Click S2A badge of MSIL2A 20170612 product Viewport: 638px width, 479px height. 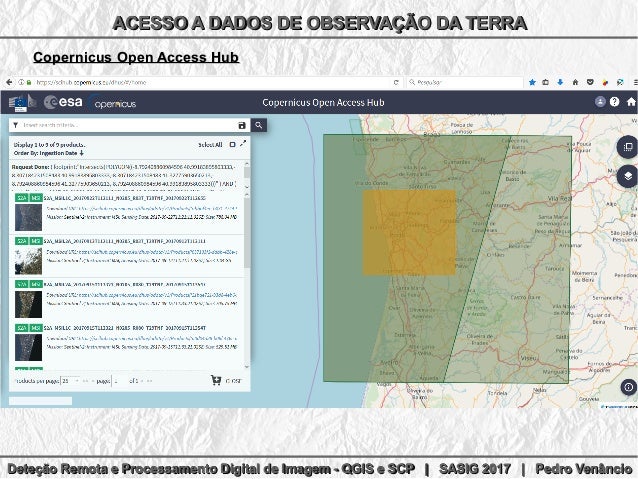(x=22, y=241)
